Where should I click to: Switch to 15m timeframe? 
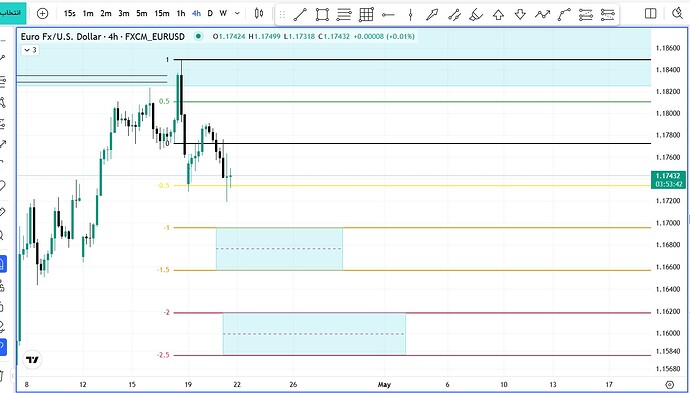(x=161, y=14)
